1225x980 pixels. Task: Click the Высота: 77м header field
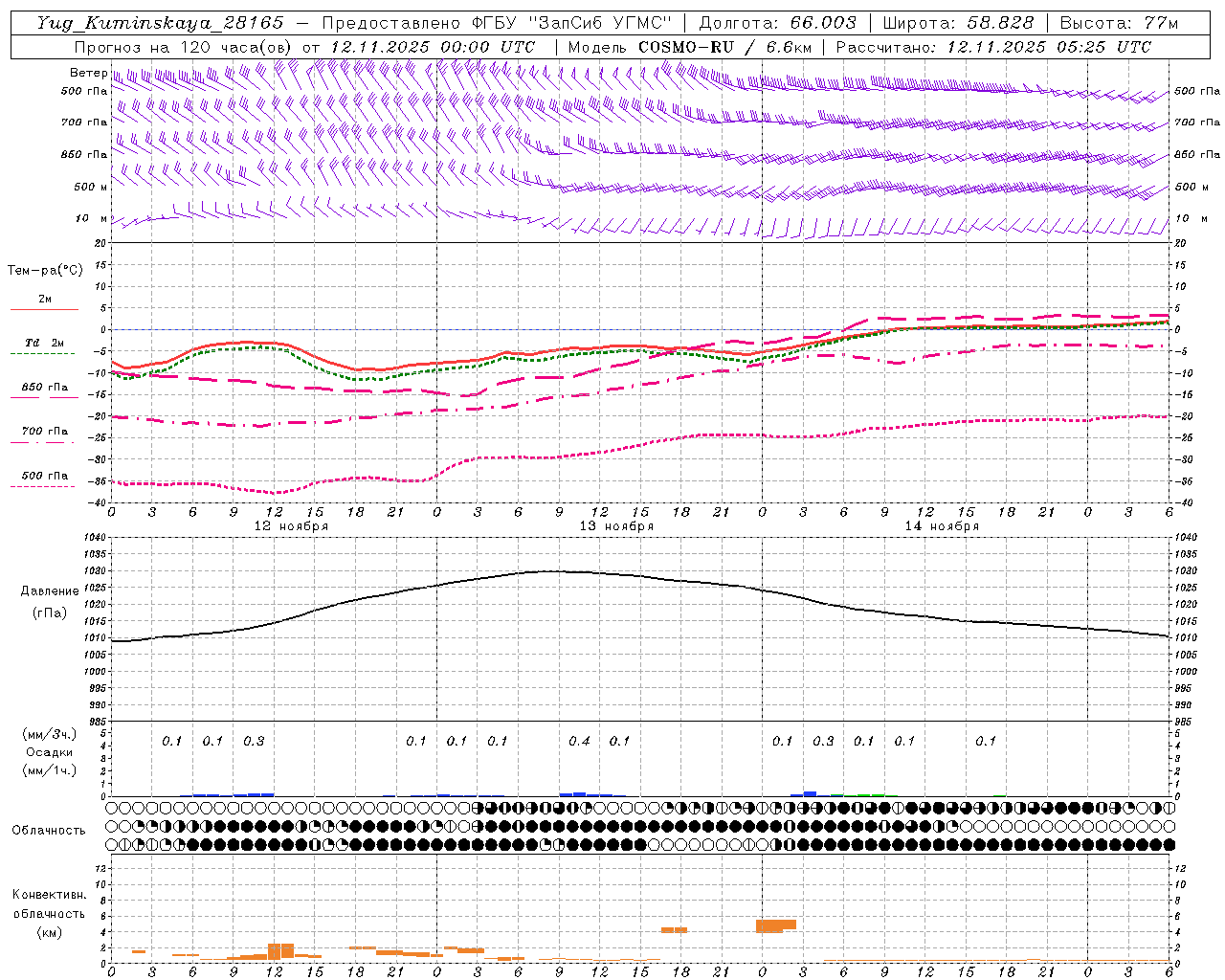click(1119, 23)
